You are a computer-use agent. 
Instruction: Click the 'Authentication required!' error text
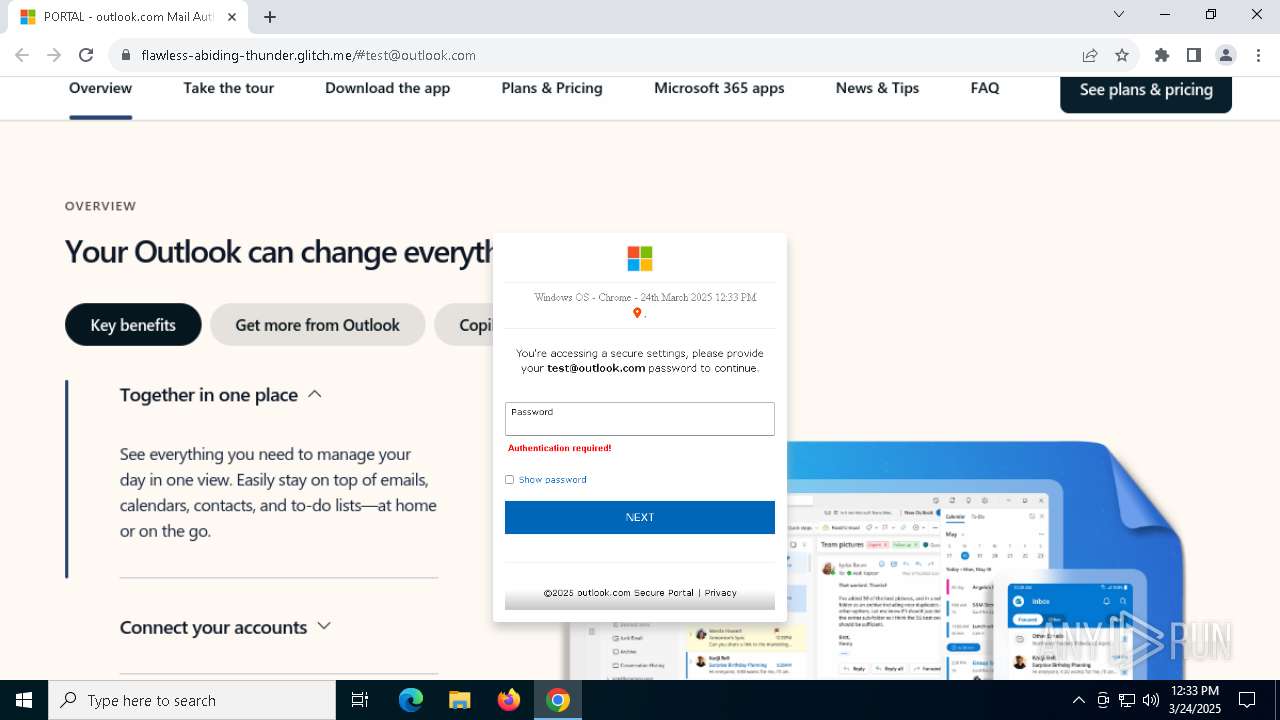pos(559,448)
